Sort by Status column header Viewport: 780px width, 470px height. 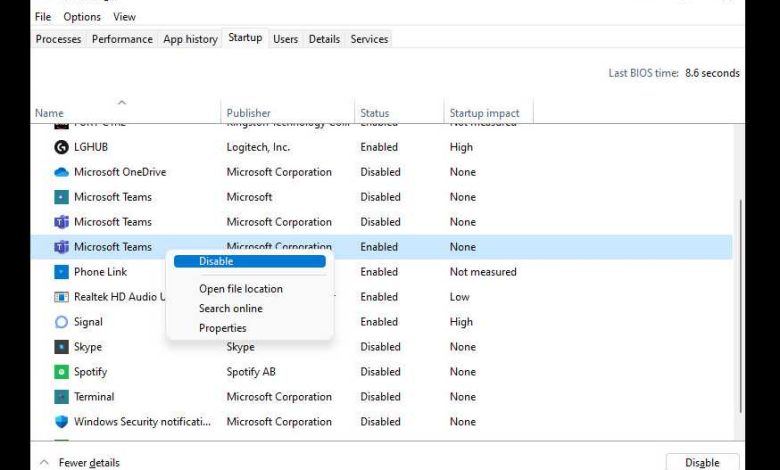point(375,113)
